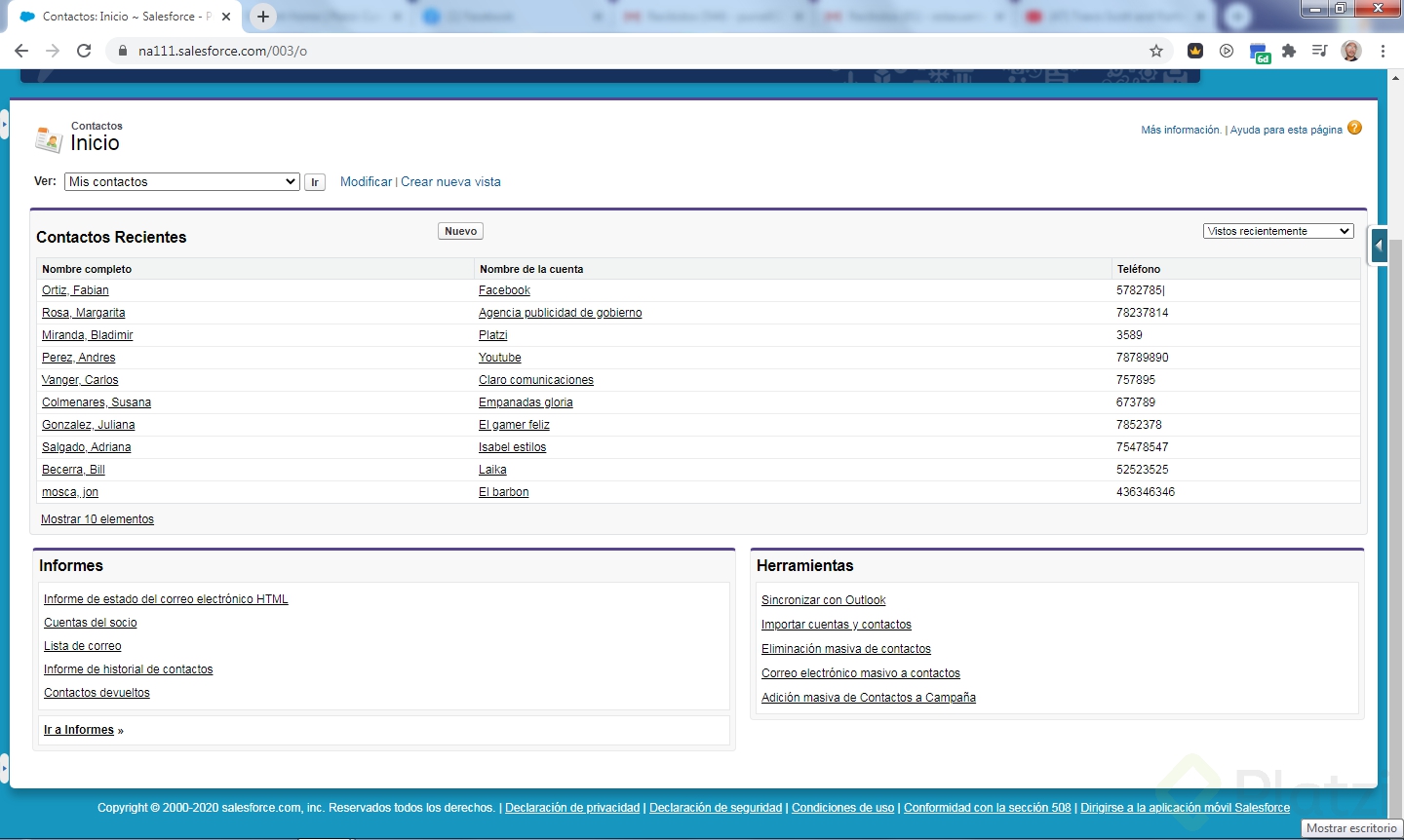Open contact Ortiz, Fabian

point(75,290)
